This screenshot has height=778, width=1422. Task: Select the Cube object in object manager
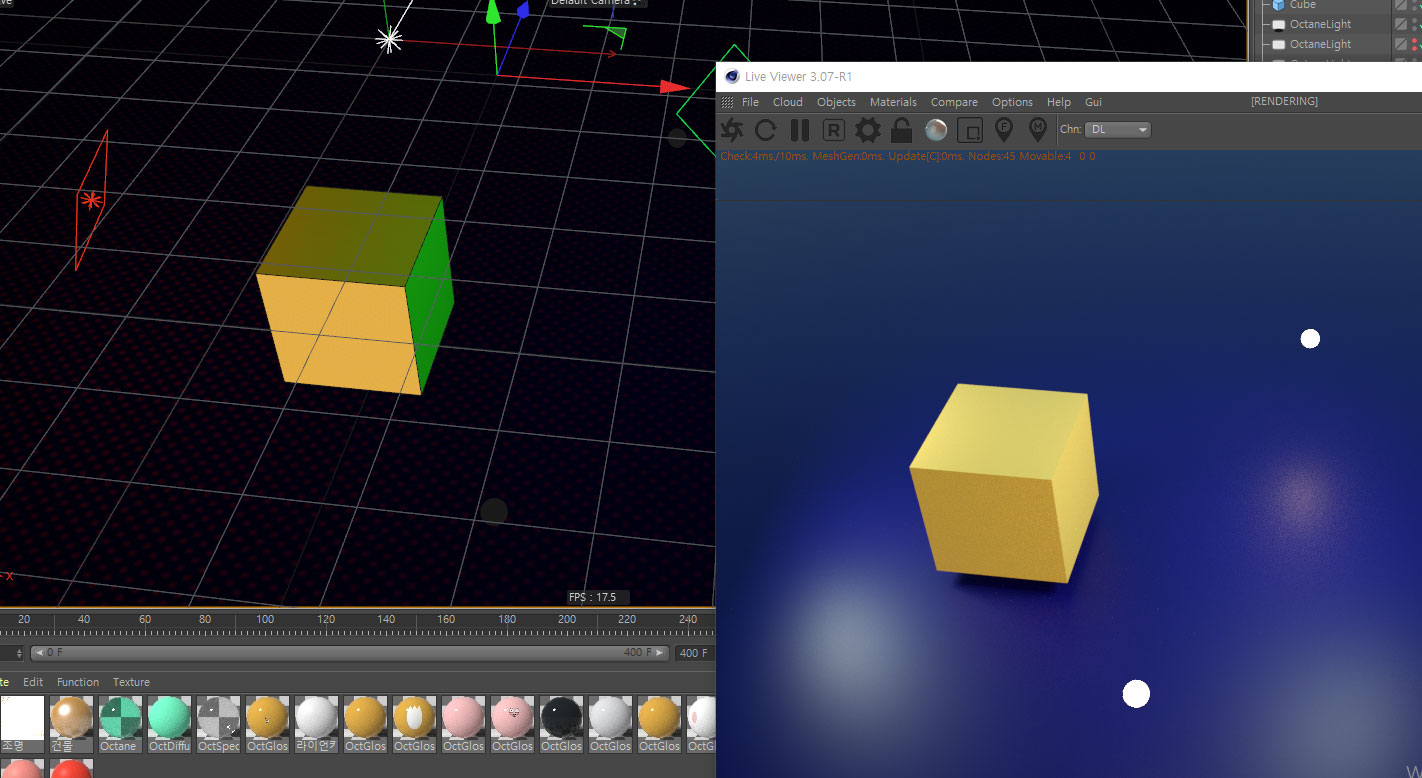pyautogui.click(x=1302, y=5)
